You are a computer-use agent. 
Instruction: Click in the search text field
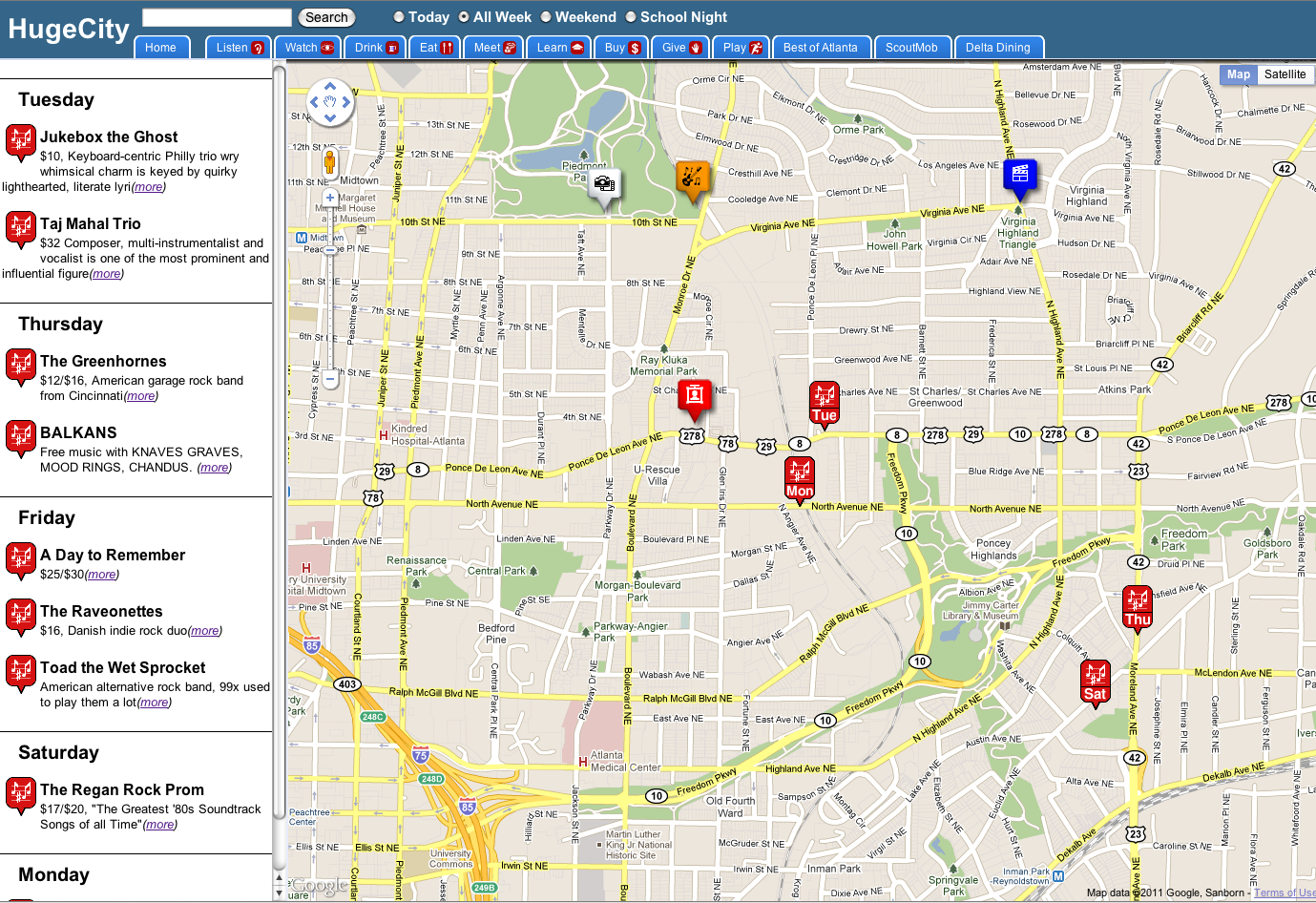pos(217,17)
